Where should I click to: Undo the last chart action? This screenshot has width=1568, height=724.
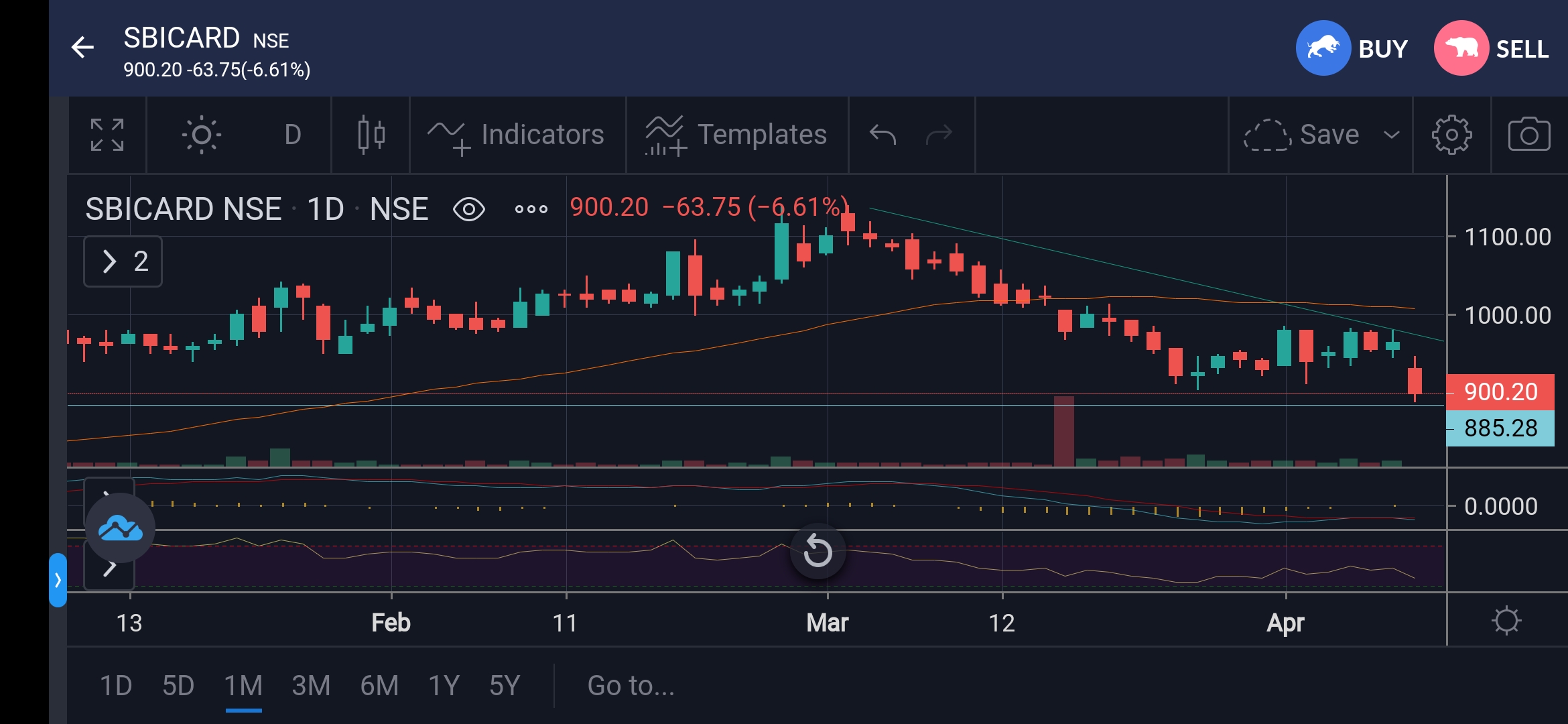[x=883, y=135]
